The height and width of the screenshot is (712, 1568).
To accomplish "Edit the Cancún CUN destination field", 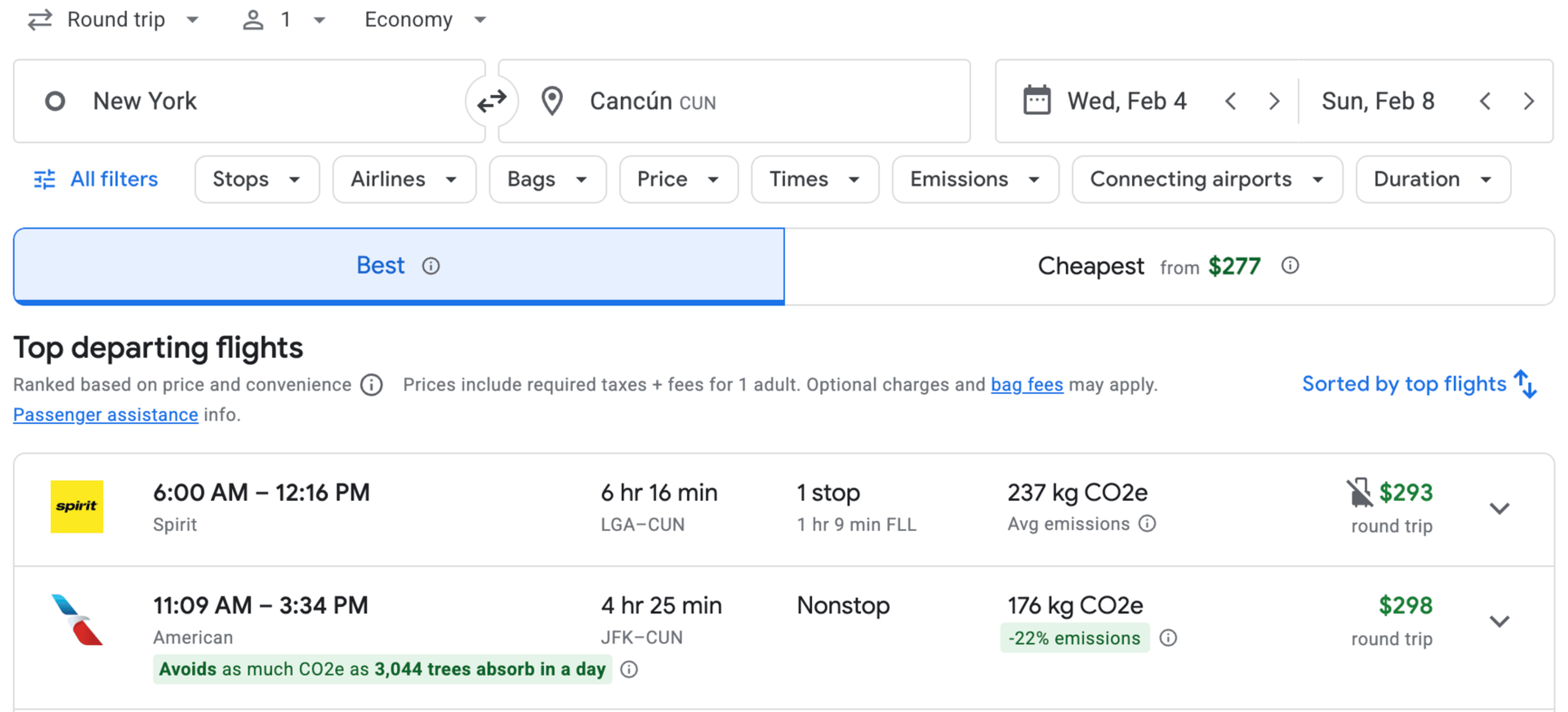I will click(734, 101).
